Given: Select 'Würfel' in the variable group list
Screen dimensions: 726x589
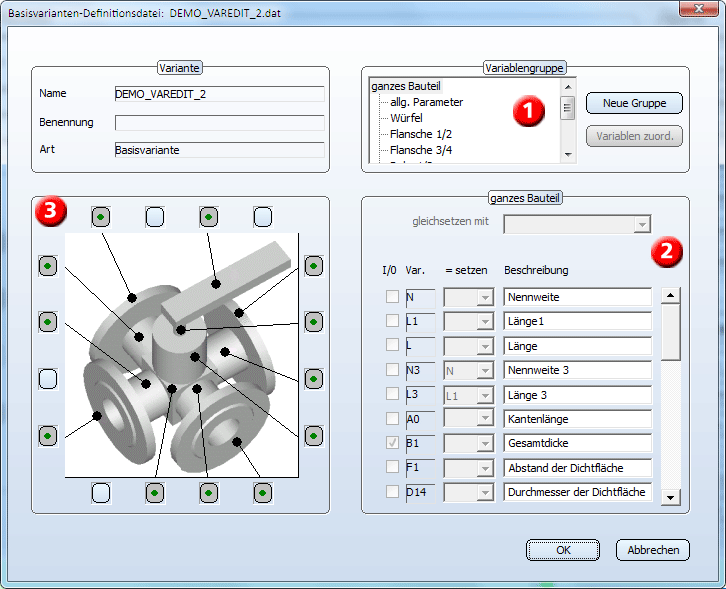Looking at the screenshot, I should 406,118.
